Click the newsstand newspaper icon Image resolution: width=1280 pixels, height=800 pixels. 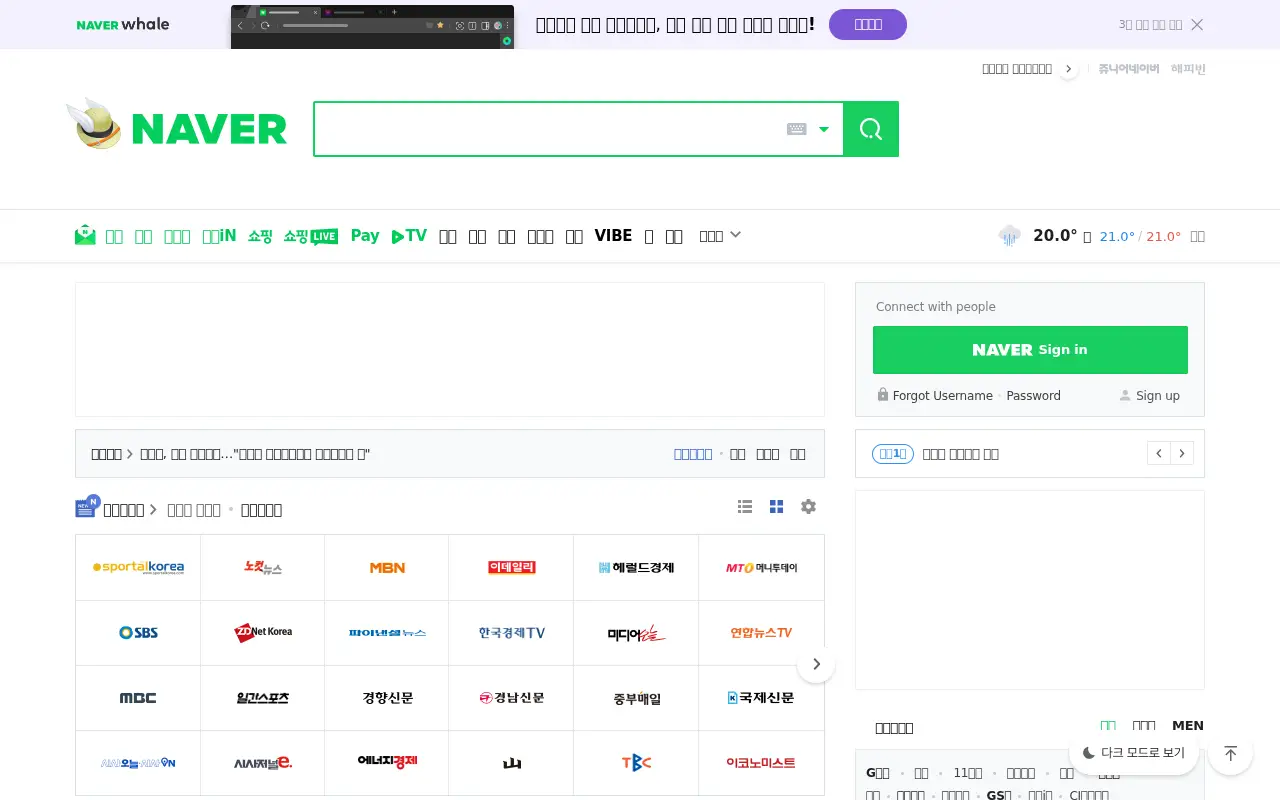[x=87, y=508]
